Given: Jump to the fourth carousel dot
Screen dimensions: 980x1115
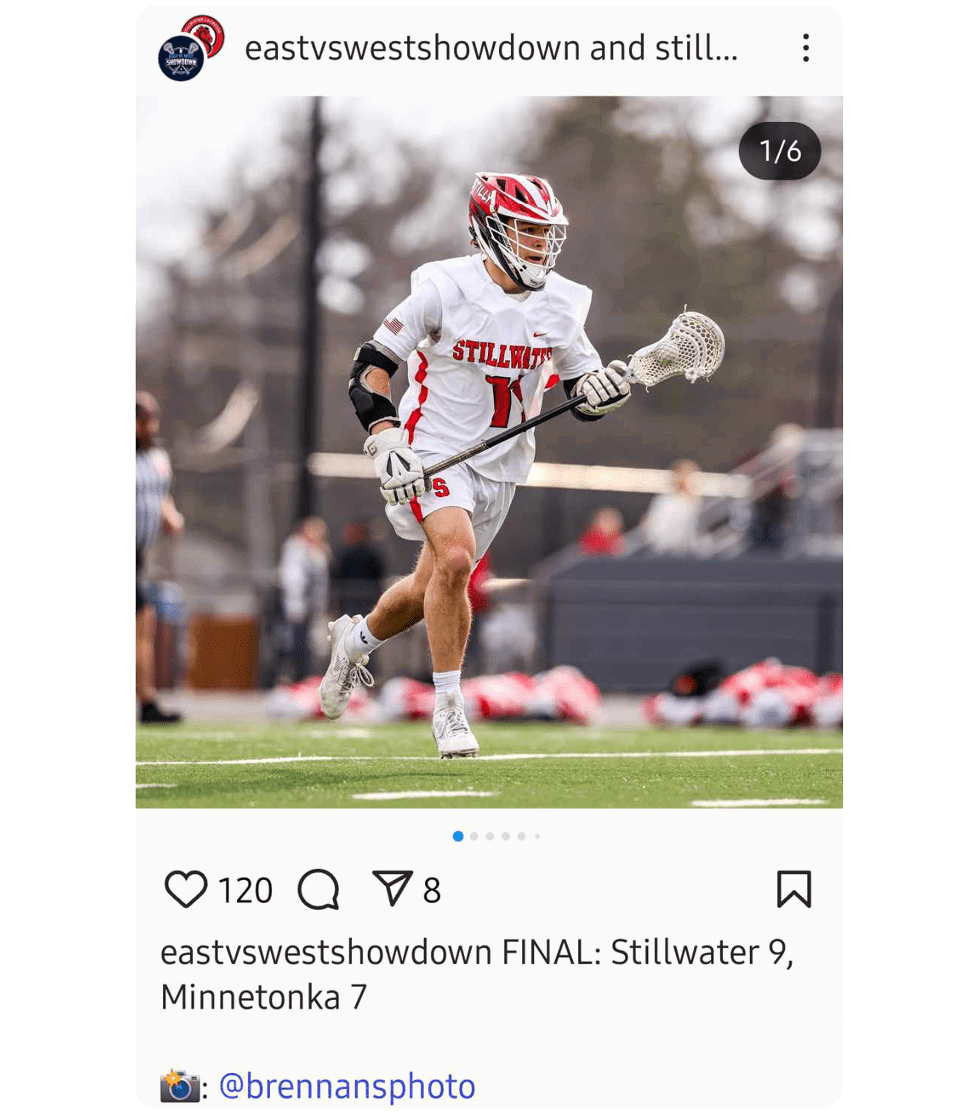Looking at the screenshot, I should point(506,836).
